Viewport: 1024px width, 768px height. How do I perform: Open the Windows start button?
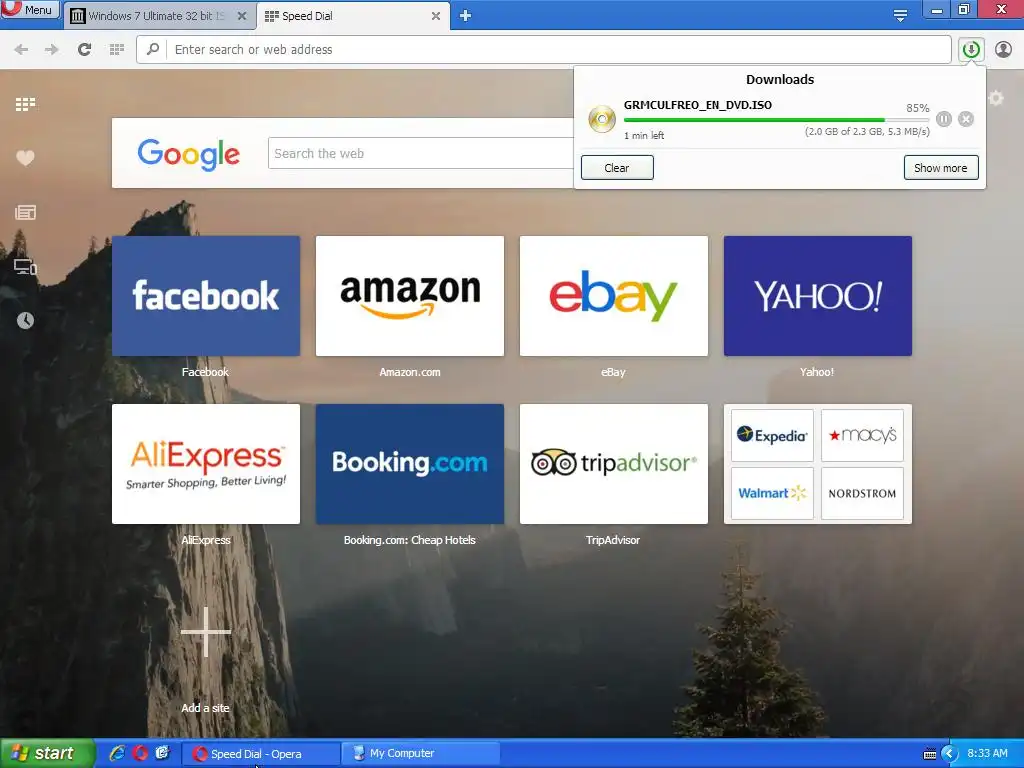(46, 753)
